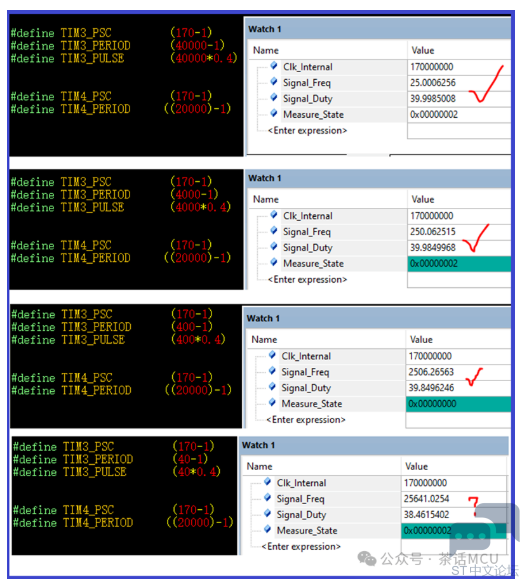Click variable icon beside Signal_Duty reading 38.4615402
528x586 pixels.
(x=268, y=513)
